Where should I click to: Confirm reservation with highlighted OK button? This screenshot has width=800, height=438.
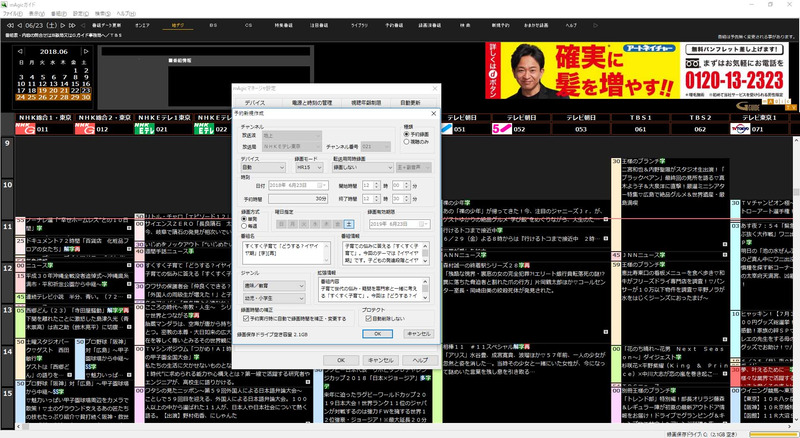(x=378, y=334)
